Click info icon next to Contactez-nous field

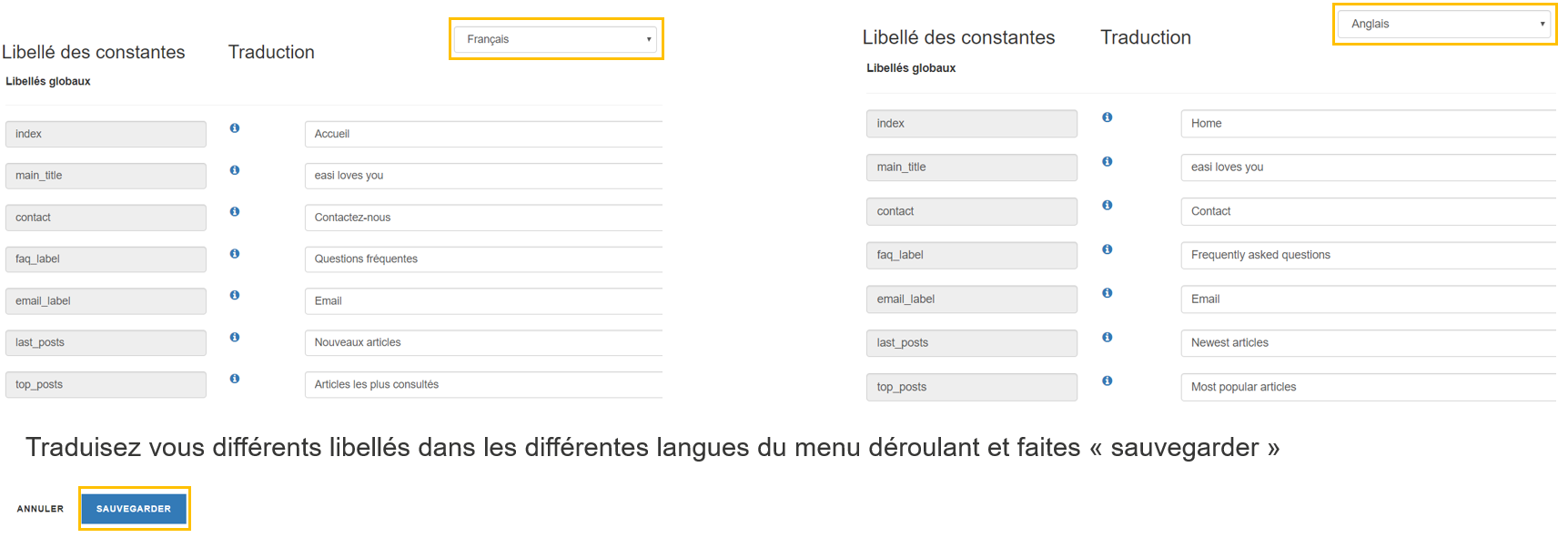tap(235, 211)
